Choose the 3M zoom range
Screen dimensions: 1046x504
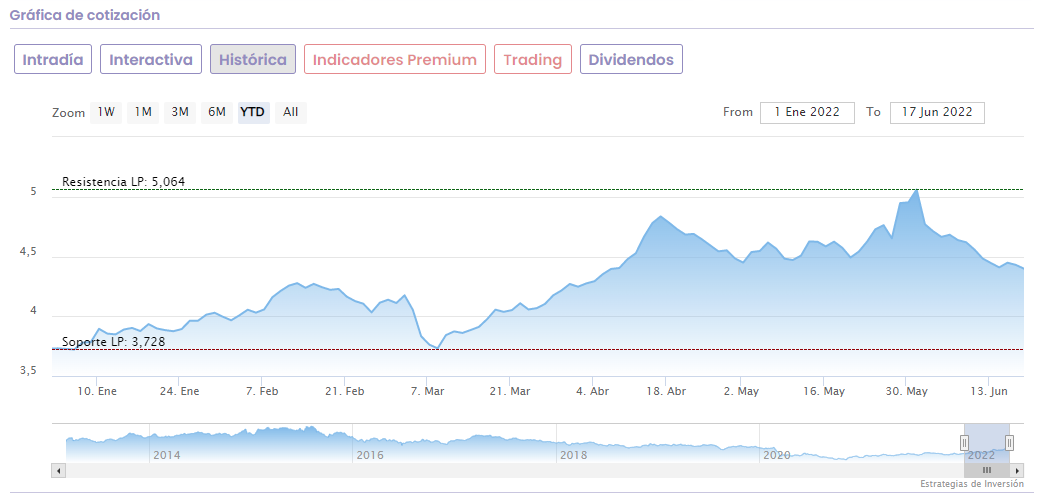pyautogui.click(x=180, y=112)
